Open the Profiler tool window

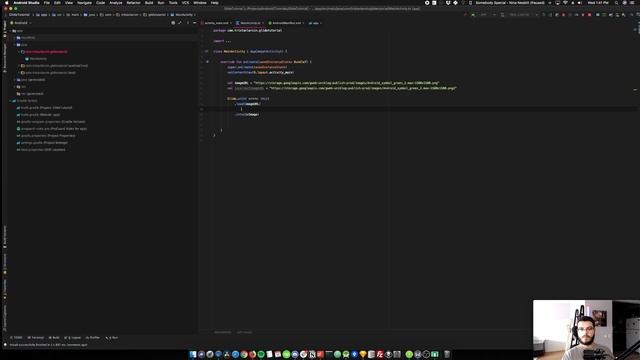click(93, 338)
